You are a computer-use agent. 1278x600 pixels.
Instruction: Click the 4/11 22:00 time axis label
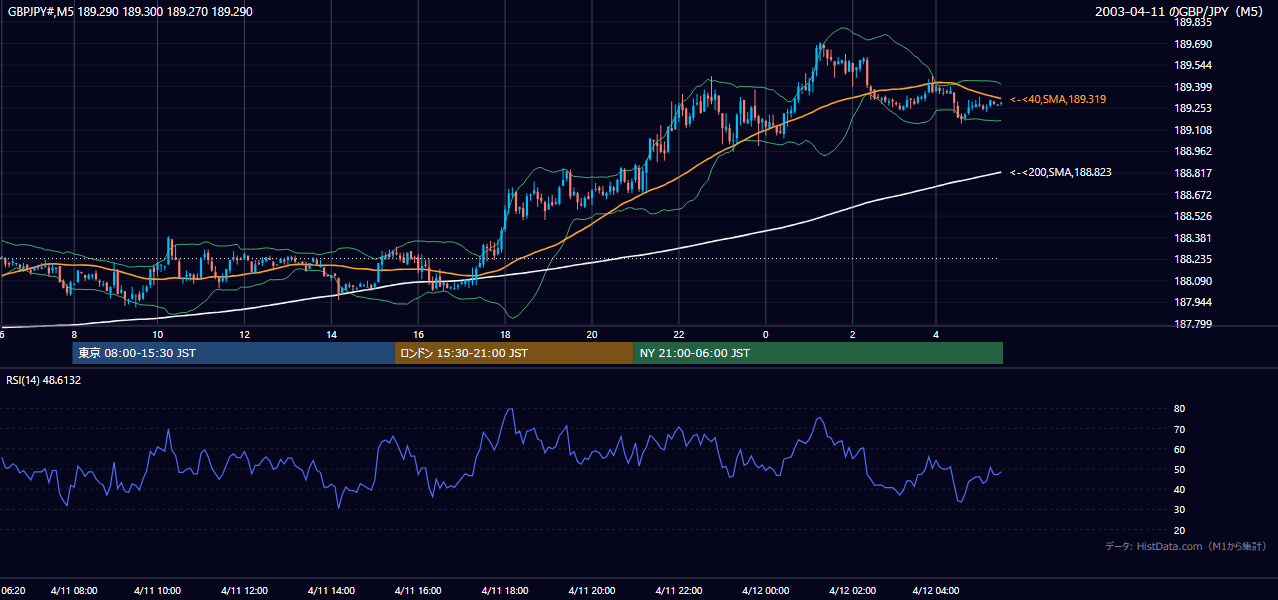[x=680, y=591]
